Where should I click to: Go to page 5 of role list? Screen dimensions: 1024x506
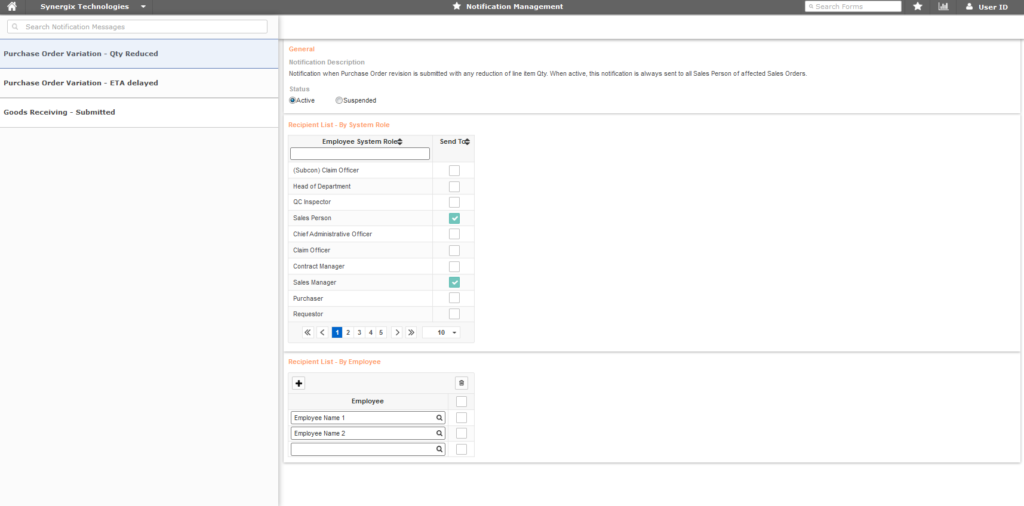pyautogui.click(x=381, y=332)
